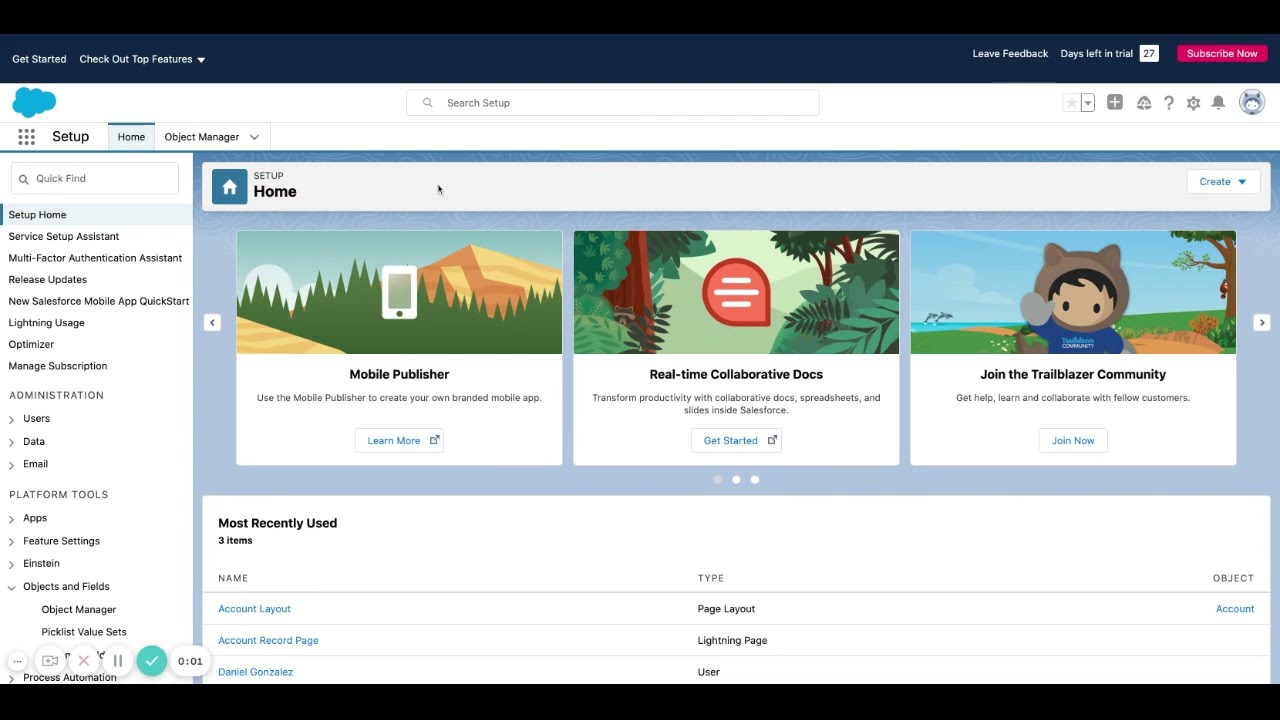Expand the Apps section

tap(12, 519)
